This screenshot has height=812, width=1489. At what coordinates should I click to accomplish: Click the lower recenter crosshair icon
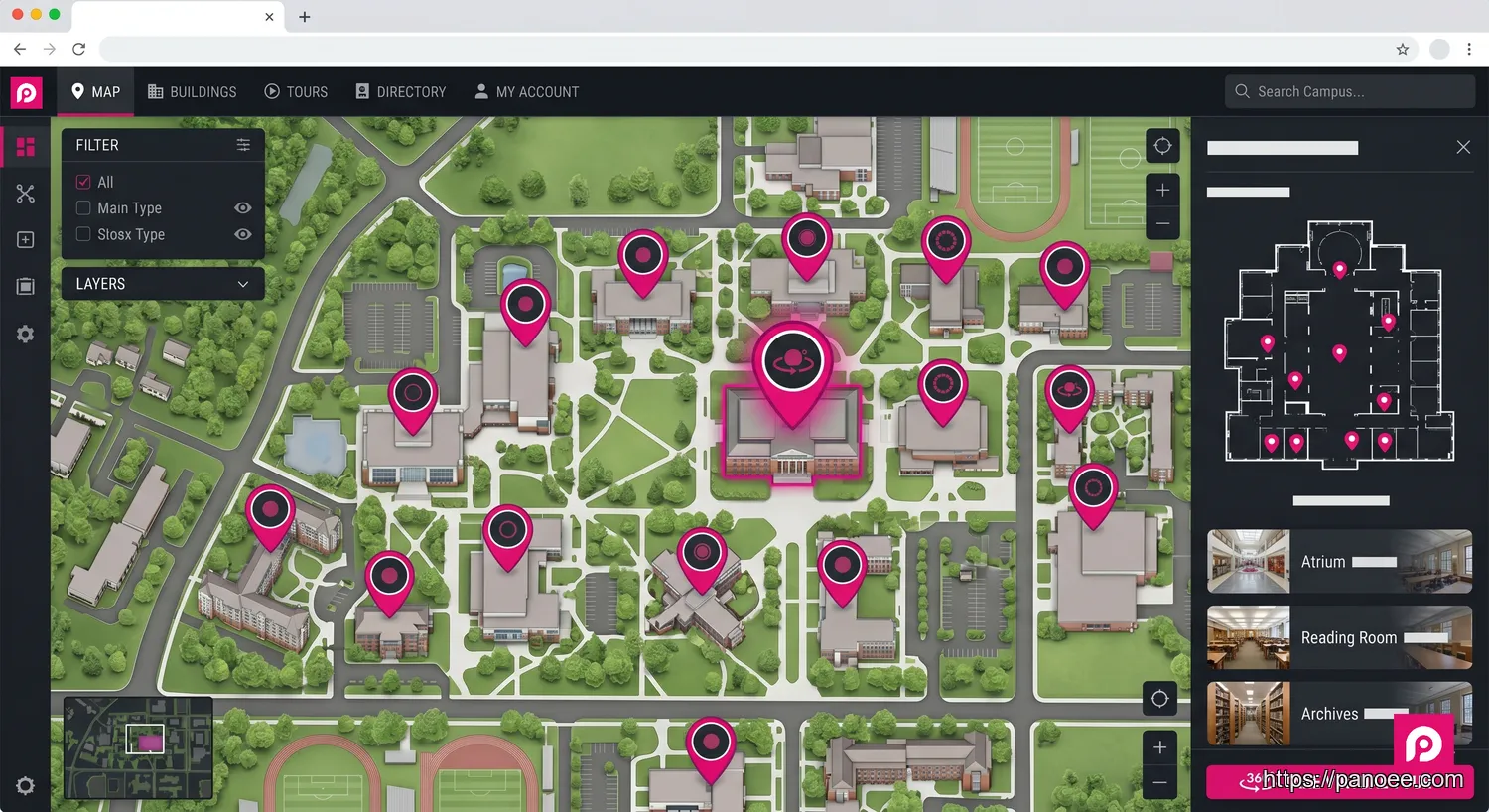(1159, 699)
